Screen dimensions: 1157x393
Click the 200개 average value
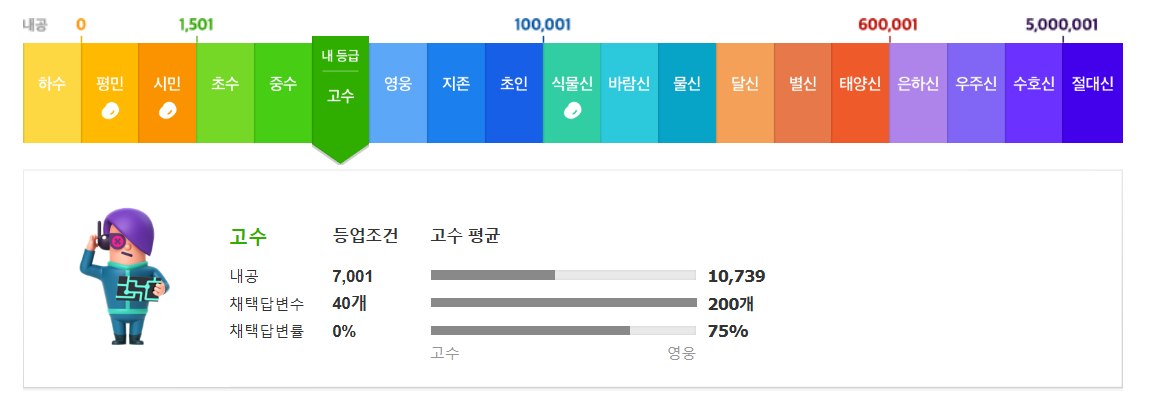[731, 304]
